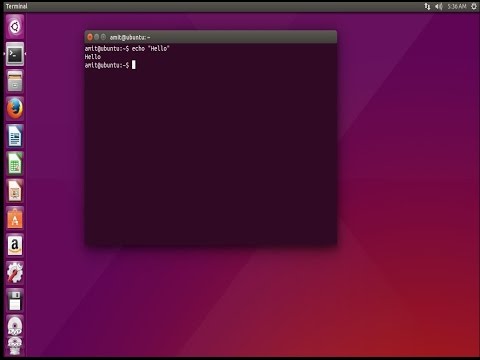Minimize the amit@ubuntu terminal window

point(97,37)
